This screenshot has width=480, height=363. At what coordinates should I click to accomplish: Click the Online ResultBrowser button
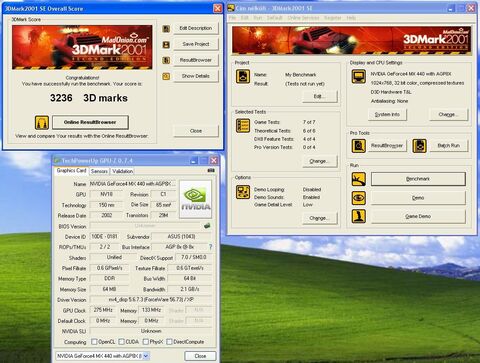coord(90,122)
